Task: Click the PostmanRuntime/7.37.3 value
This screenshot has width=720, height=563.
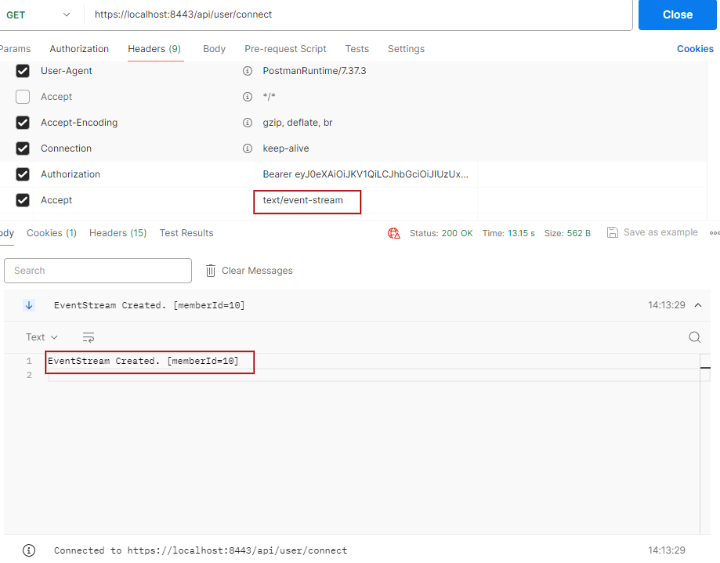Action: (314, 71)
